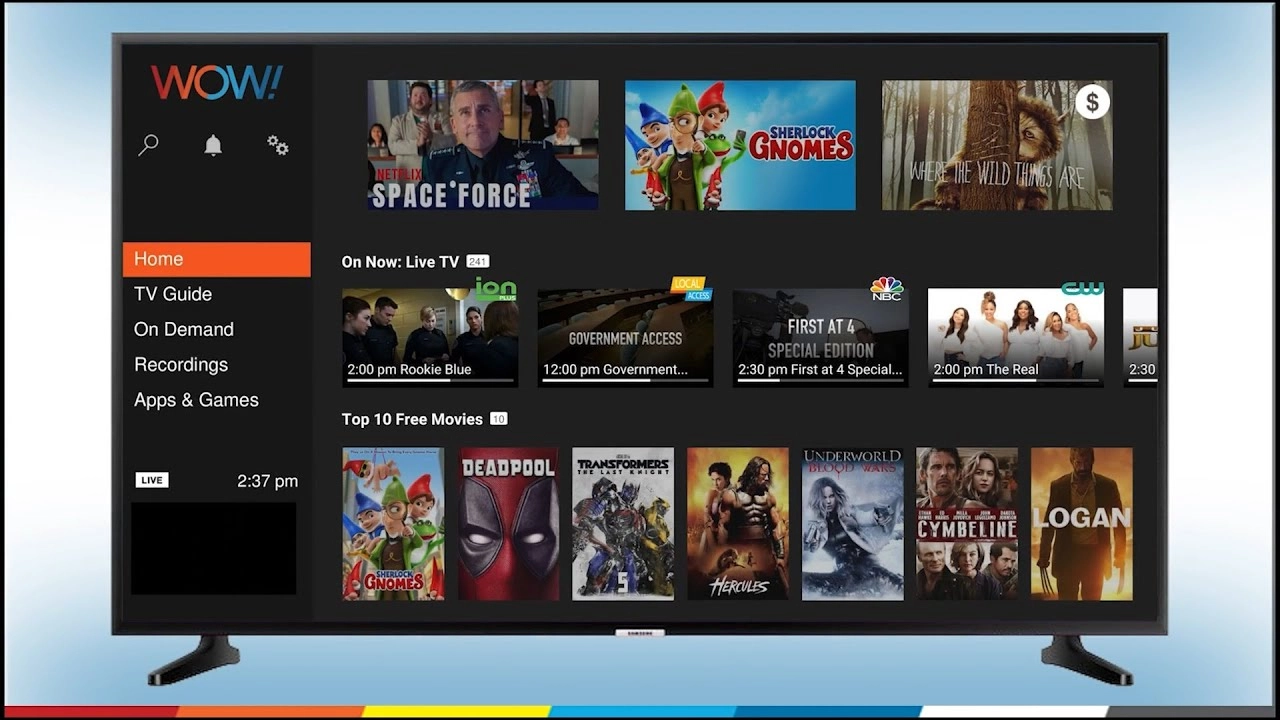Watch The Real live tile
1280x720 pixels.
1016,337
